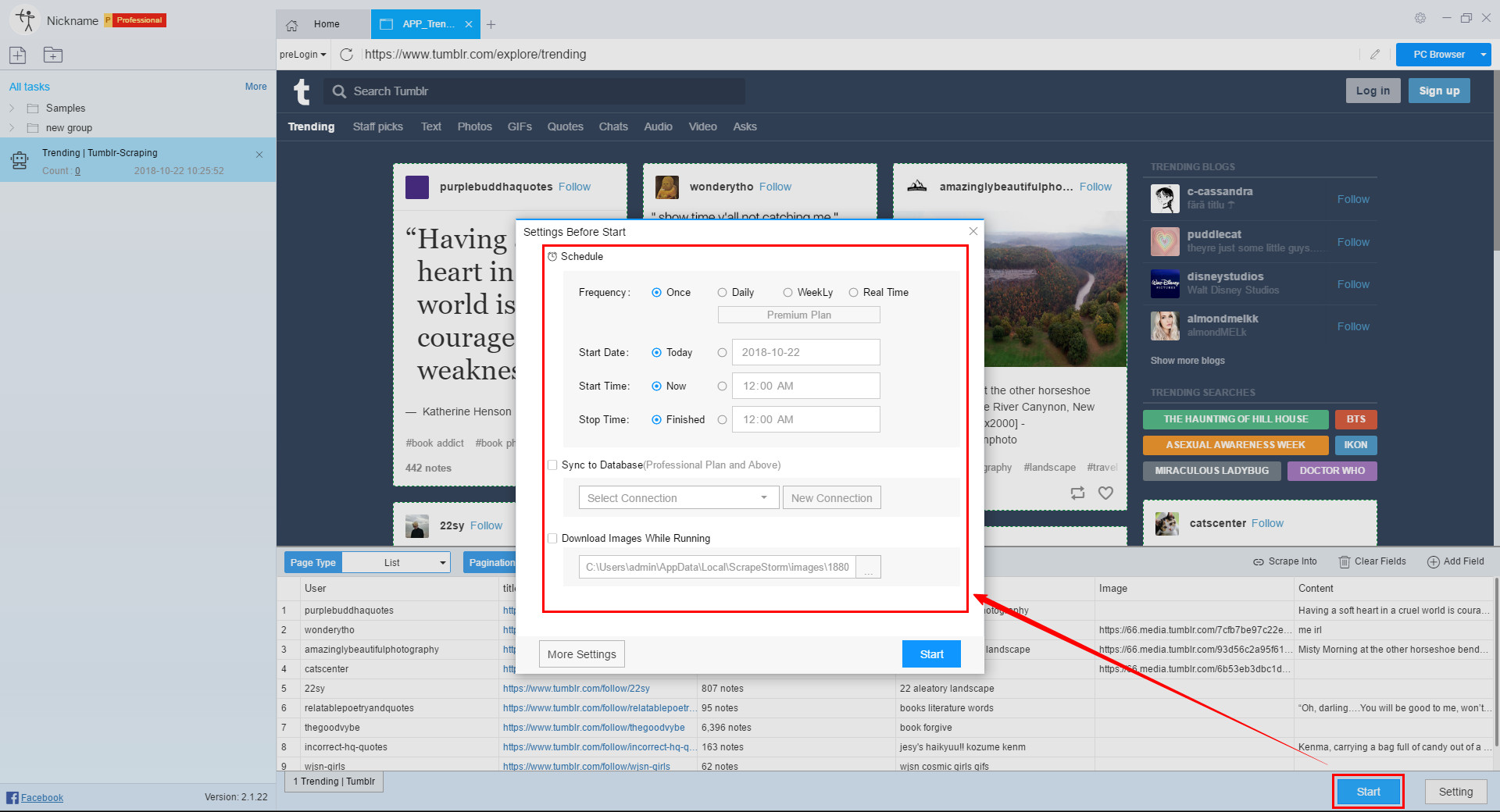1500x812 pixels.
Task: Switch to Staff picks tab
Action: 377,126
